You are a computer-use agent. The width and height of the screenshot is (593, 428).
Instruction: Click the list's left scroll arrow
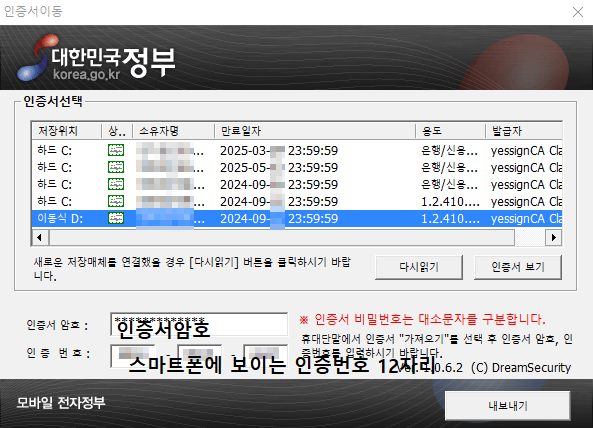coord(40,237)
